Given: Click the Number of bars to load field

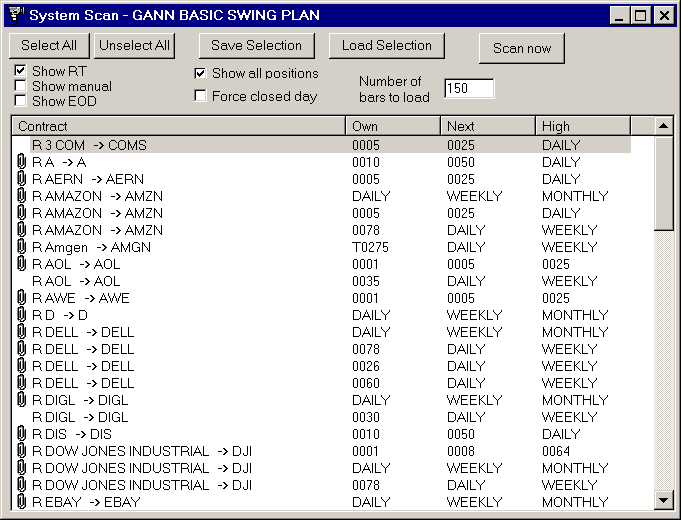Looking at the screenshot, I should pos(469,89).
